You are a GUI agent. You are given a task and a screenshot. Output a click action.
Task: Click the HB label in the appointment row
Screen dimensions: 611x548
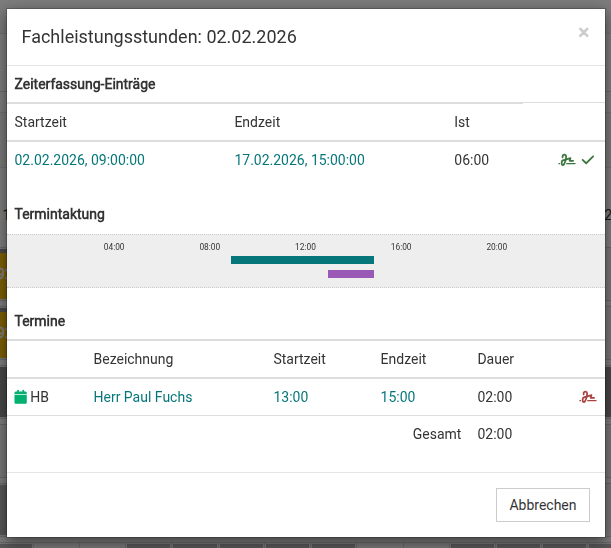(x=40, y=397)
